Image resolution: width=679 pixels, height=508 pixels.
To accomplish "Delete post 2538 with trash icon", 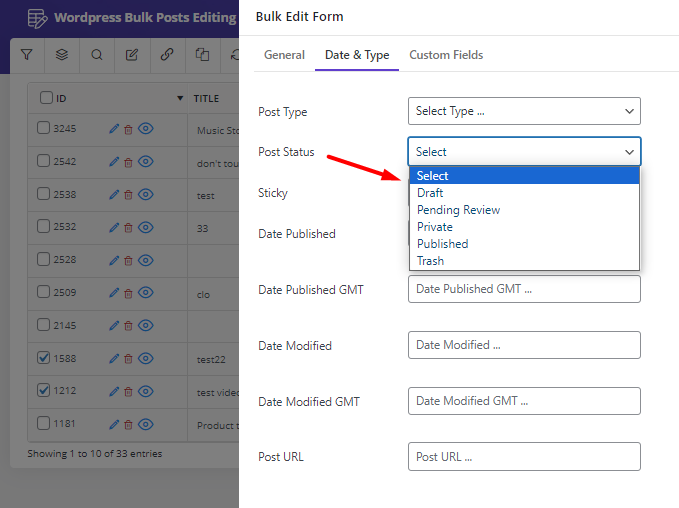I will click(x=128, y=195).
